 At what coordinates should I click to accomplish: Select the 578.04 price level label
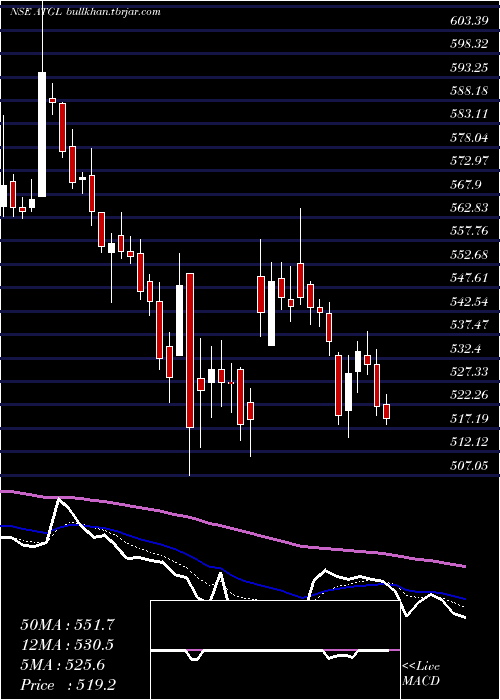469,138
